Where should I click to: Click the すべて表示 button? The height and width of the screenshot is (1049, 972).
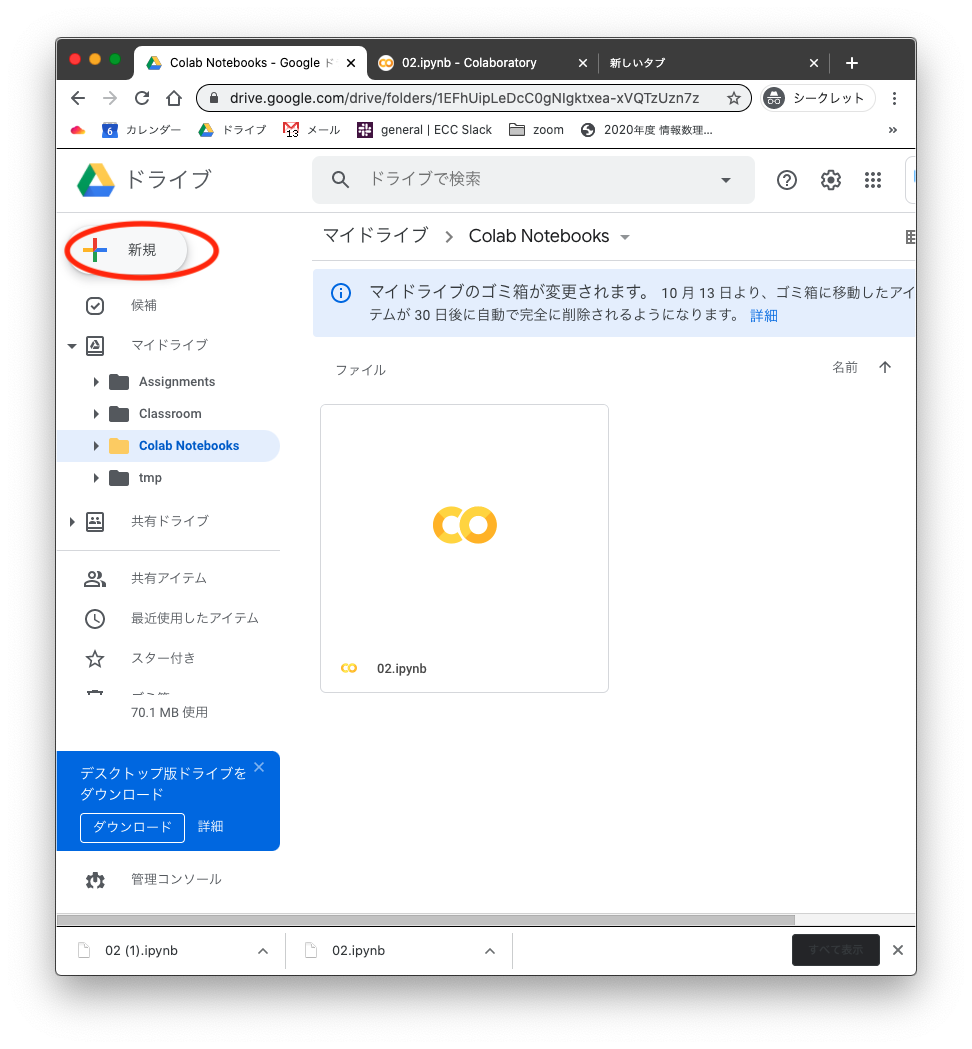point(836,950)
